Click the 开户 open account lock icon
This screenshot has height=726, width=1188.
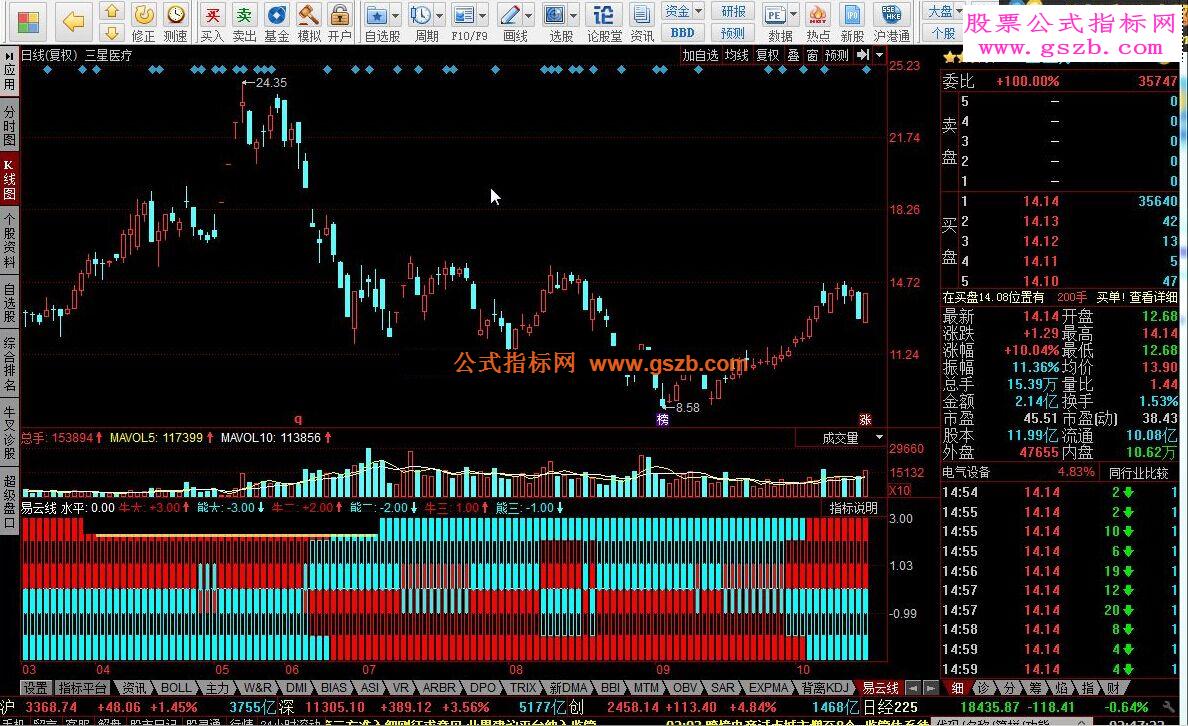(x=340, y=22)
